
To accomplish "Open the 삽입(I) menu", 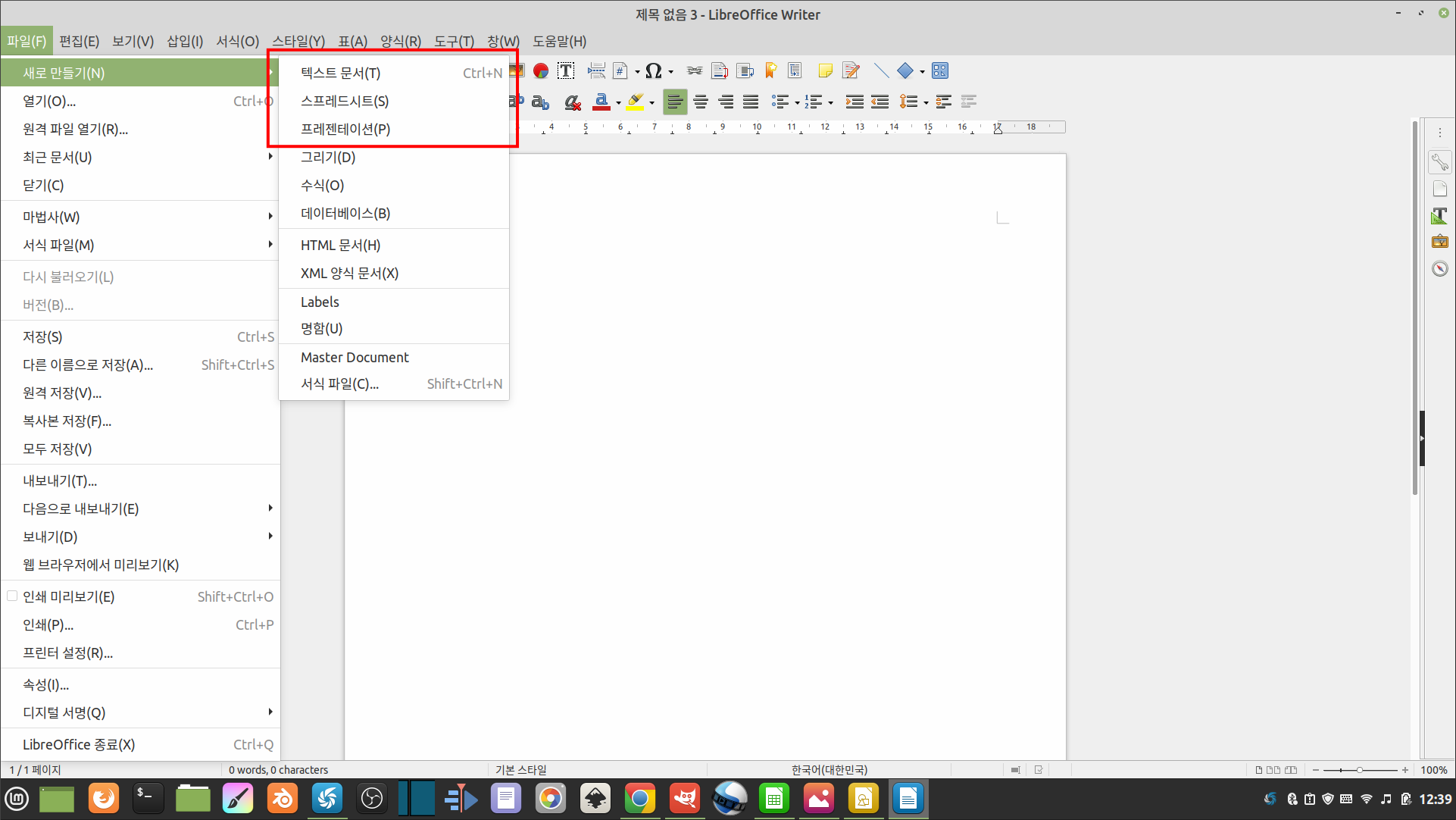I will [185, 42].
